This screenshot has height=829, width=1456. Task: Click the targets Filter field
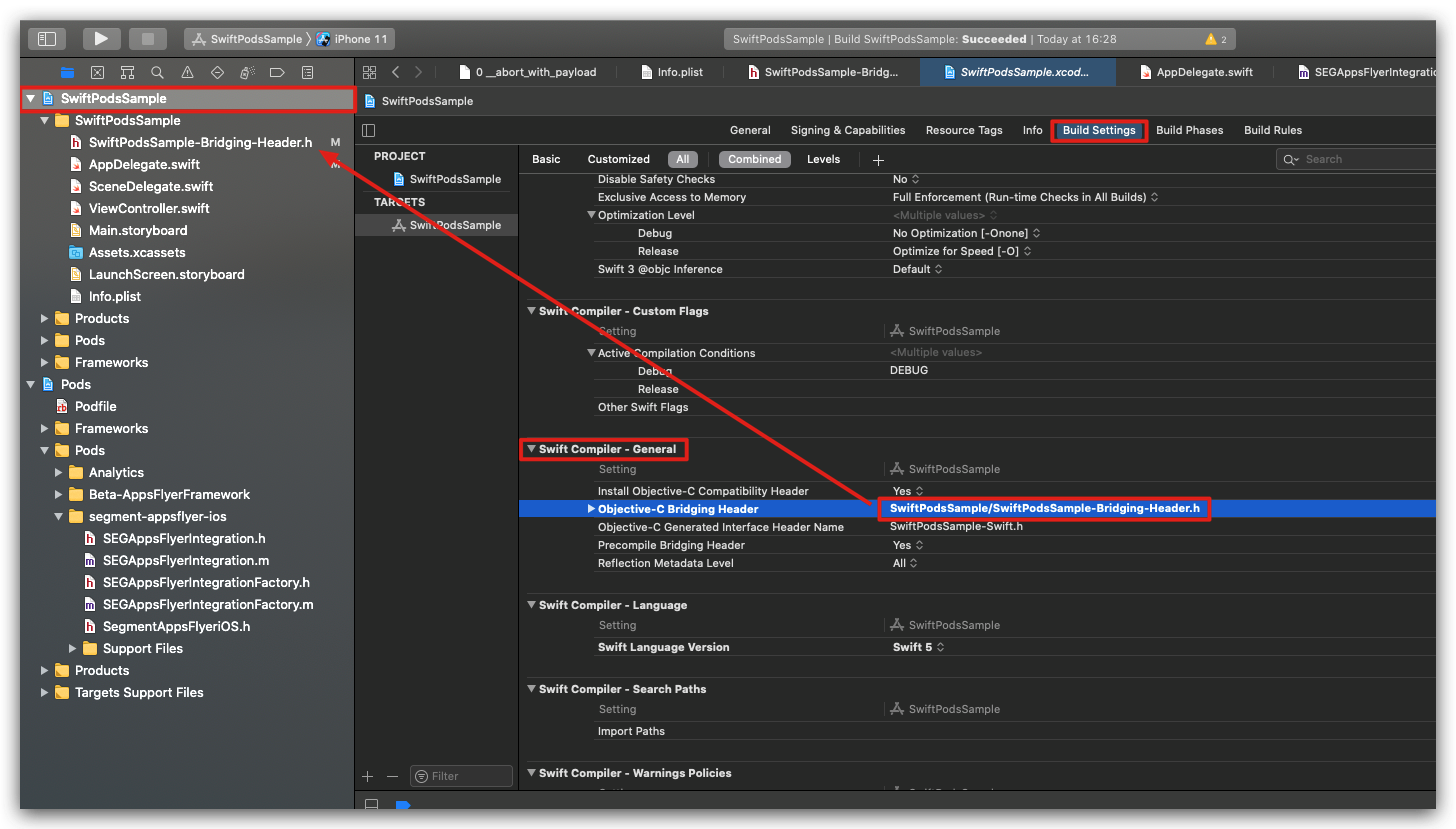tap(461, 776)
